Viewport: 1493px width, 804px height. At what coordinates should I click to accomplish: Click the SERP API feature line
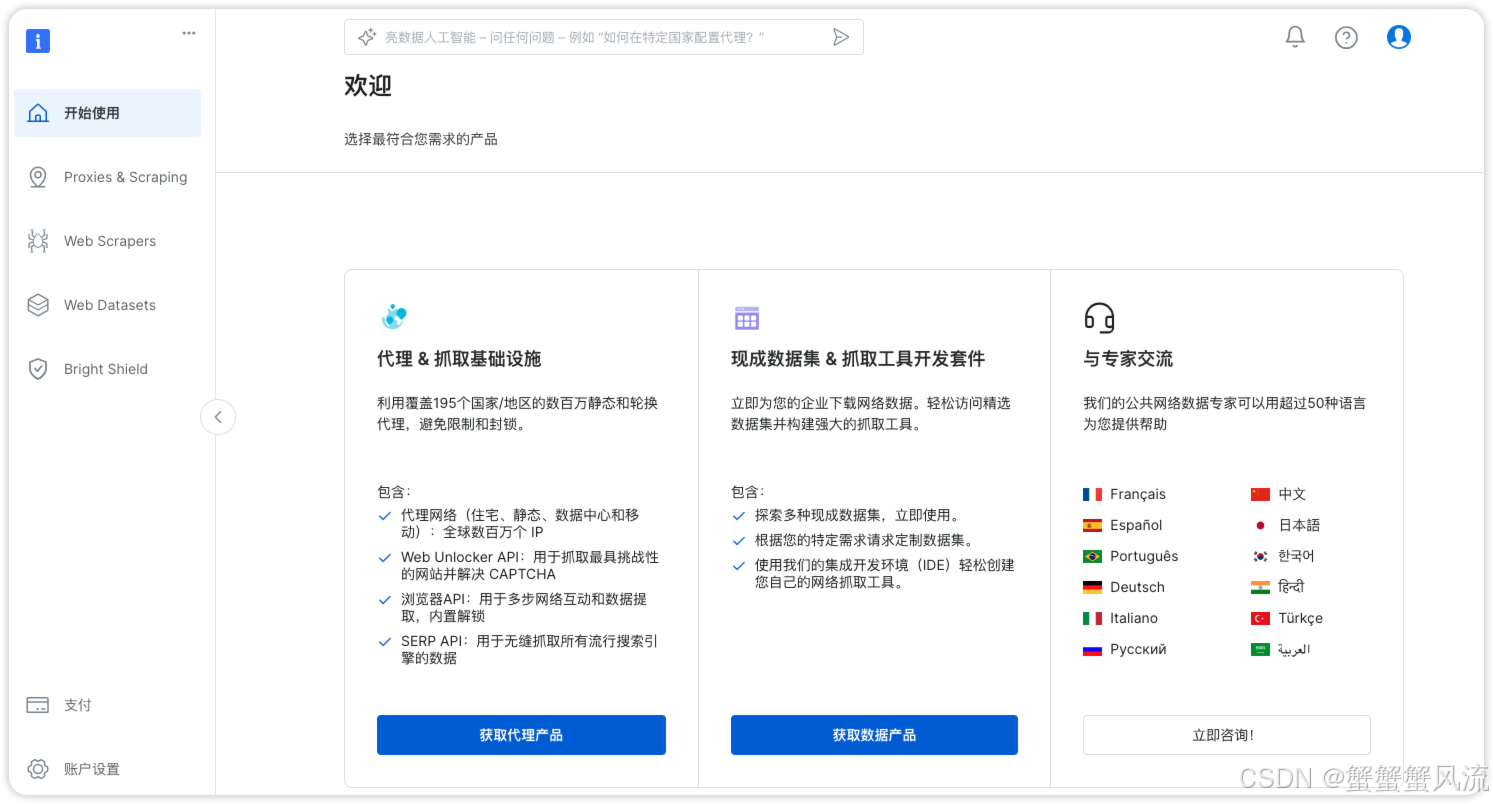pyautogui.click(x=529, y=650)
